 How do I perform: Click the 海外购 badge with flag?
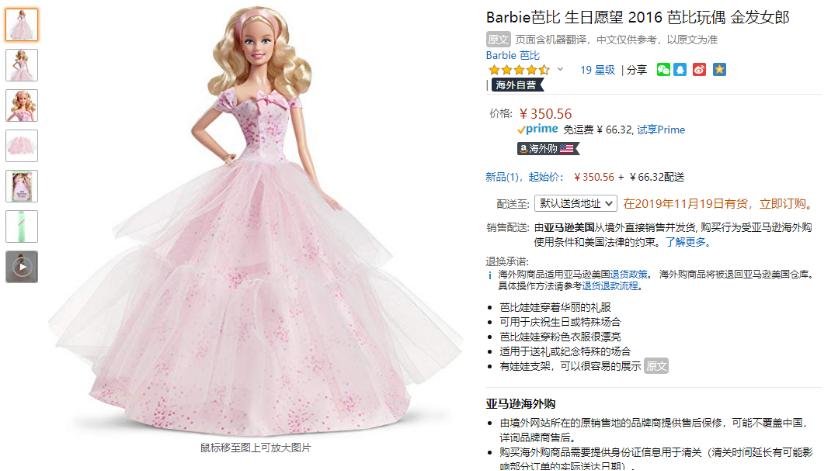[x=548, y=149]
